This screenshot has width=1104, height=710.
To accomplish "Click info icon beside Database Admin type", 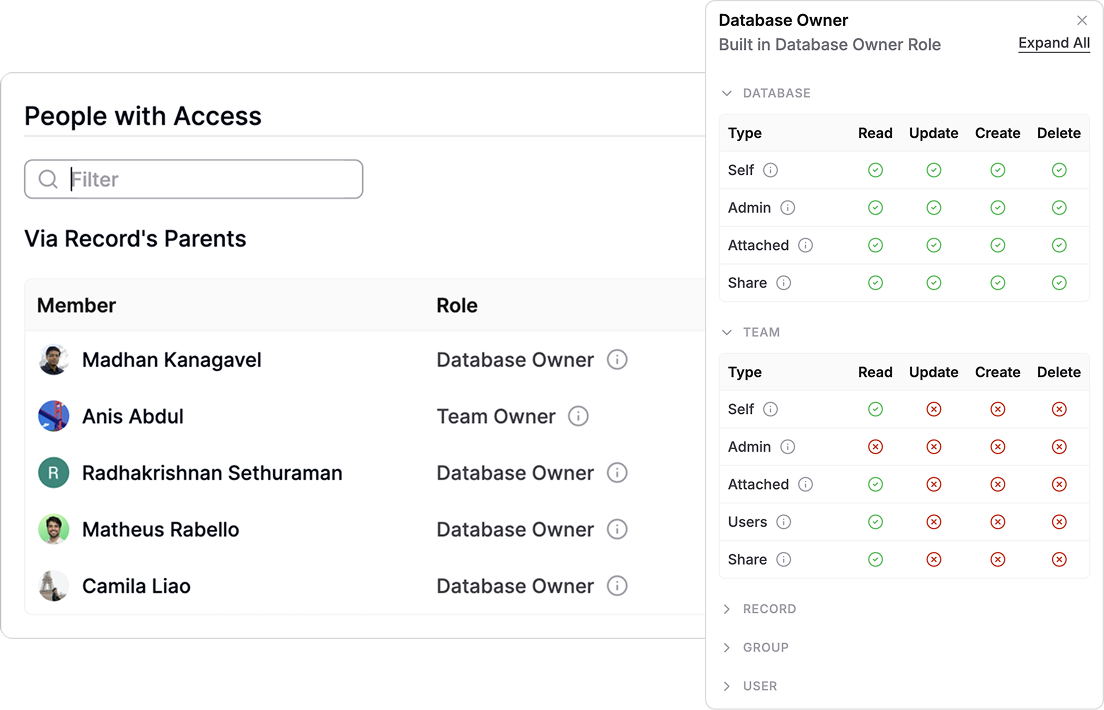I will (787, 208).
